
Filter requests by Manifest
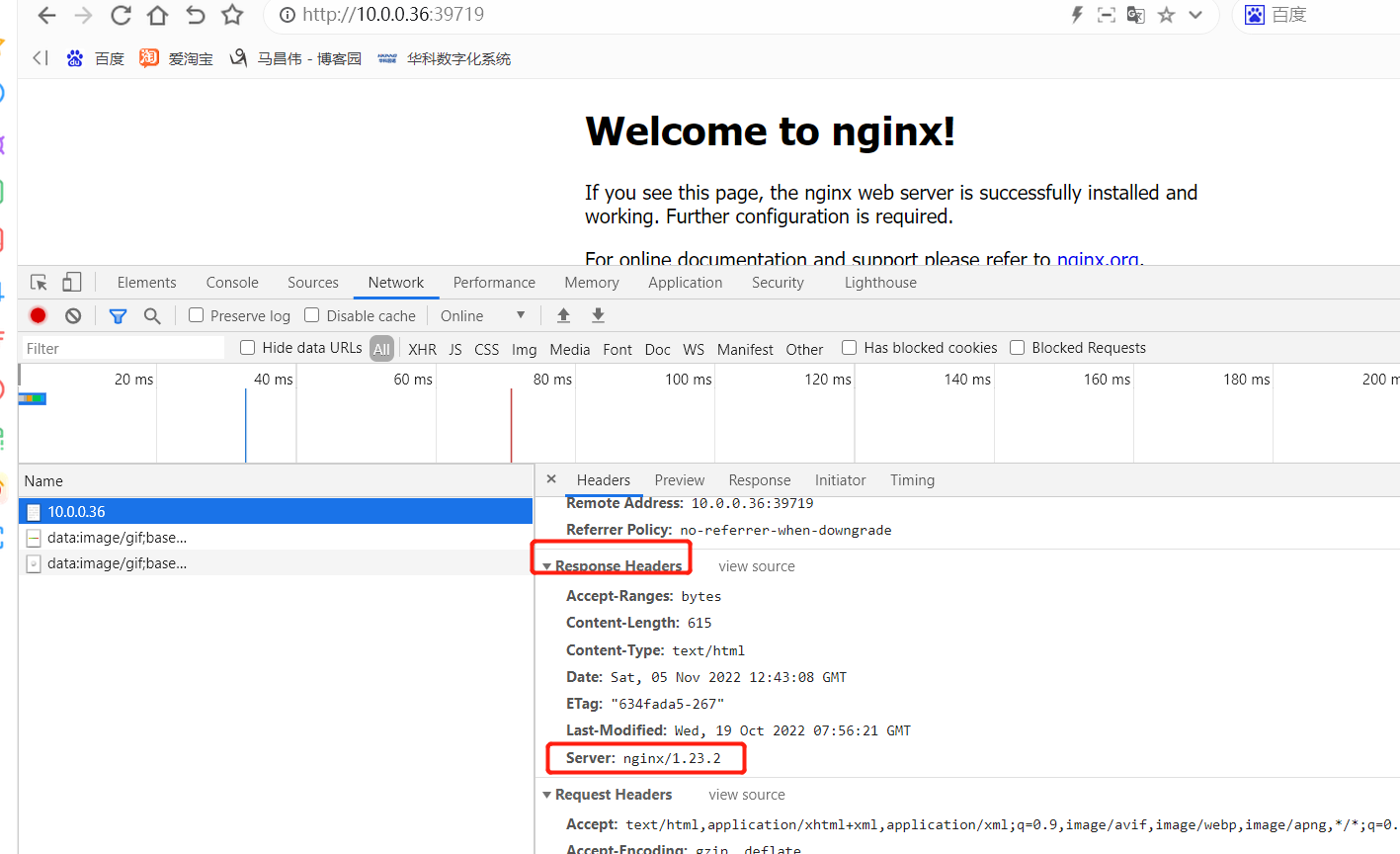click(745, 349)
